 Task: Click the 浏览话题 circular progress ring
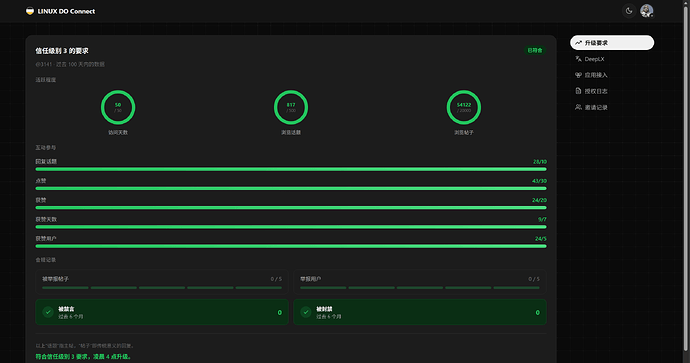point(291,107)
